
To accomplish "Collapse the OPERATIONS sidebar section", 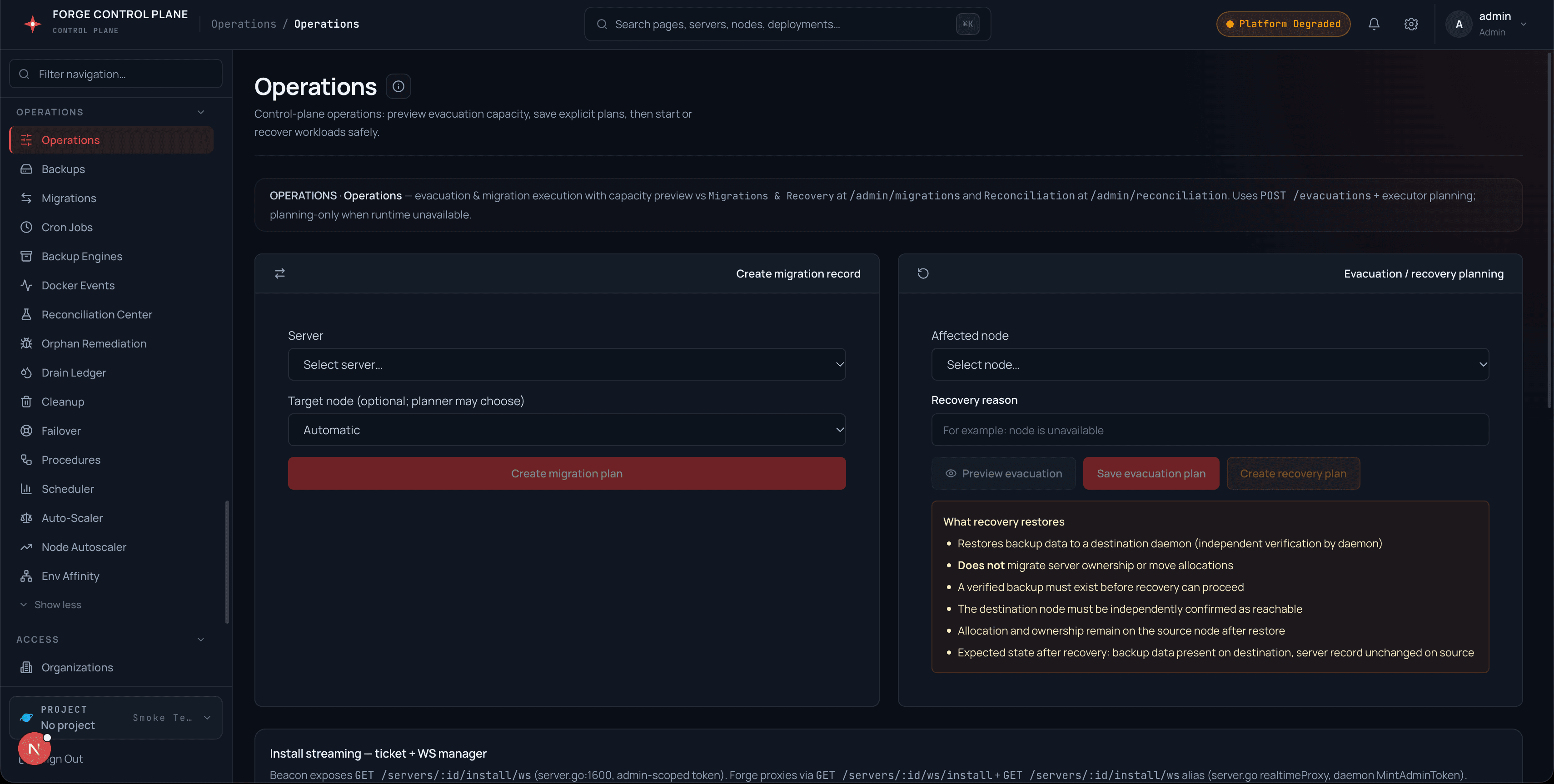I will coord(201,112).
